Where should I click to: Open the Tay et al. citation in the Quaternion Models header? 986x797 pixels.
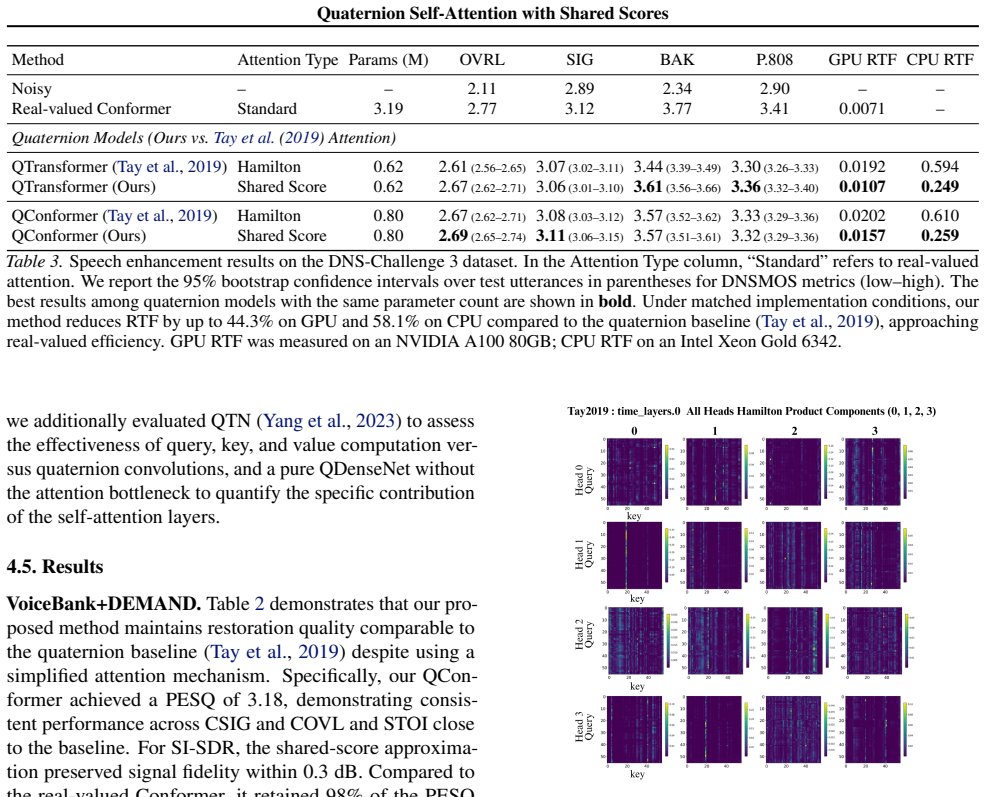coord(243,138)
